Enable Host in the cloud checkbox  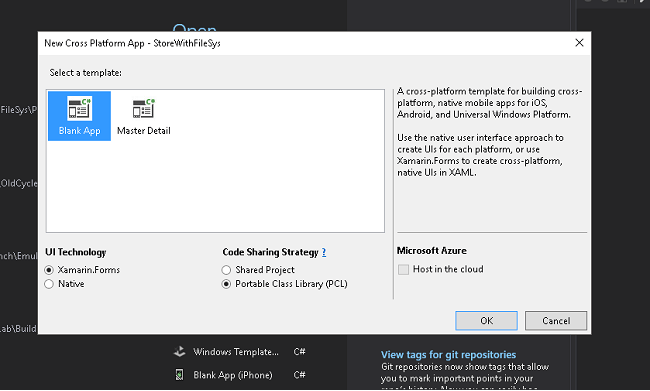(x=403, y=270)
